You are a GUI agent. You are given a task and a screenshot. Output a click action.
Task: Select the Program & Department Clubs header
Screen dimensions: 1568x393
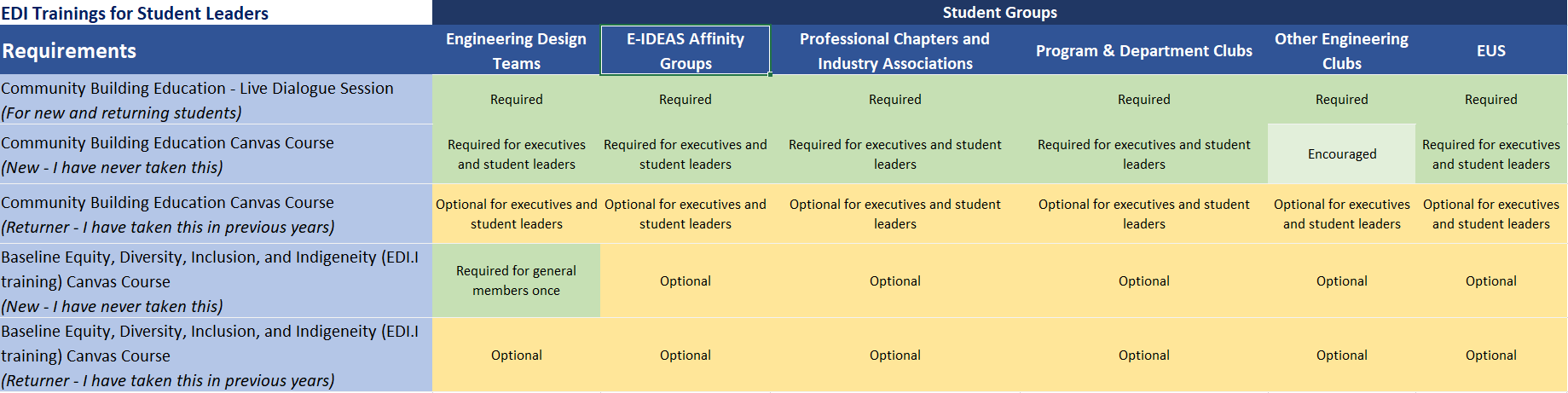point(1143,50)
